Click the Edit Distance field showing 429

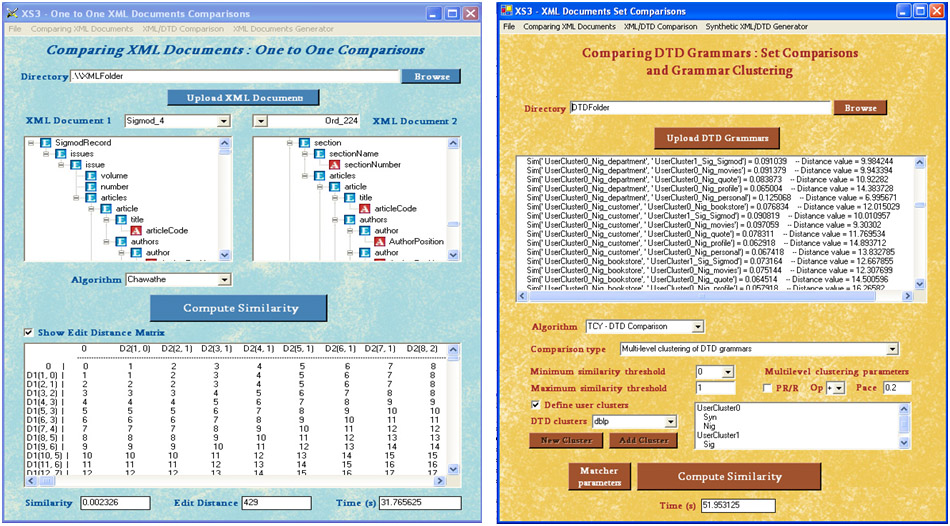(x=276, y=503)
